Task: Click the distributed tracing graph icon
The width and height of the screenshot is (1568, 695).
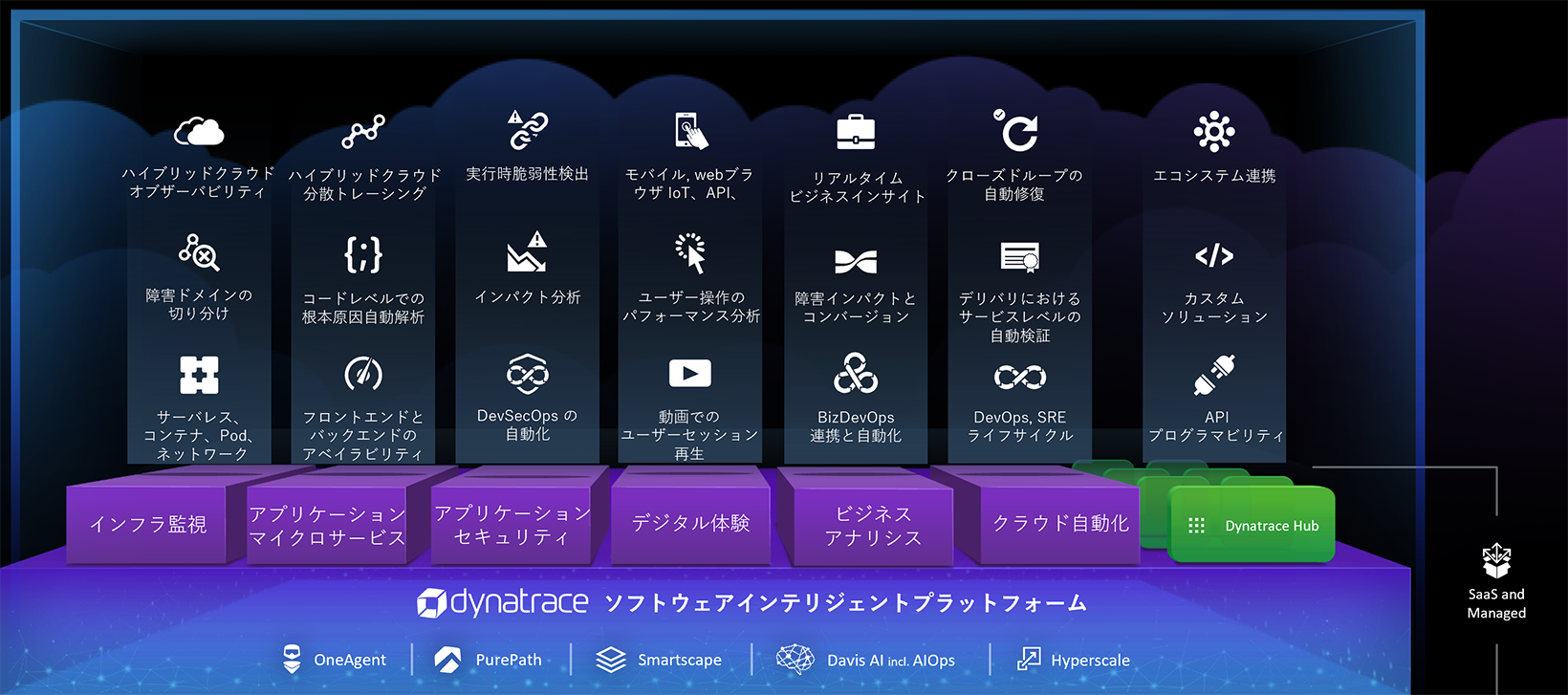Action: click(363, 132)
